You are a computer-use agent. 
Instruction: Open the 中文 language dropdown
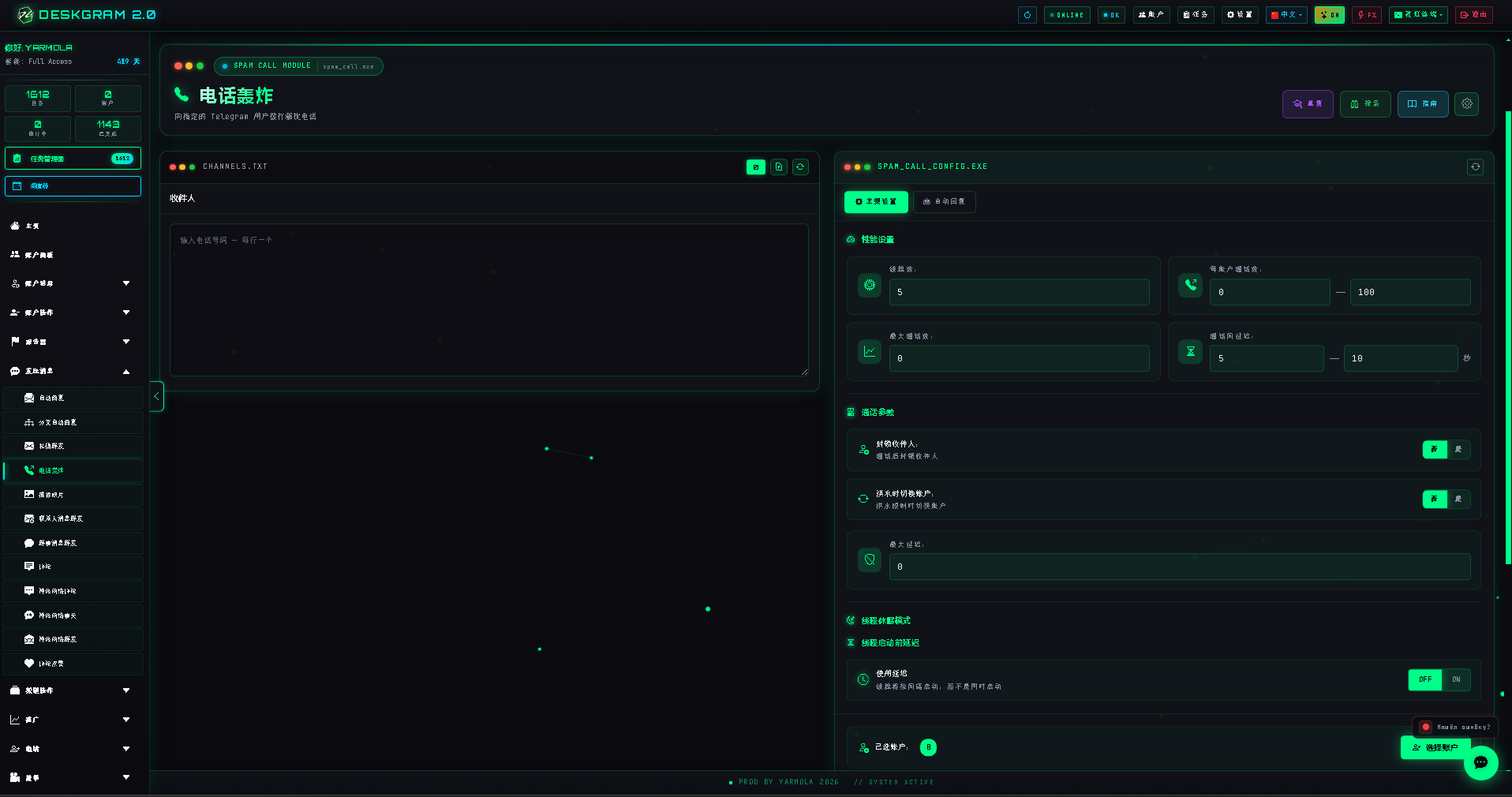click(1286, 15)
